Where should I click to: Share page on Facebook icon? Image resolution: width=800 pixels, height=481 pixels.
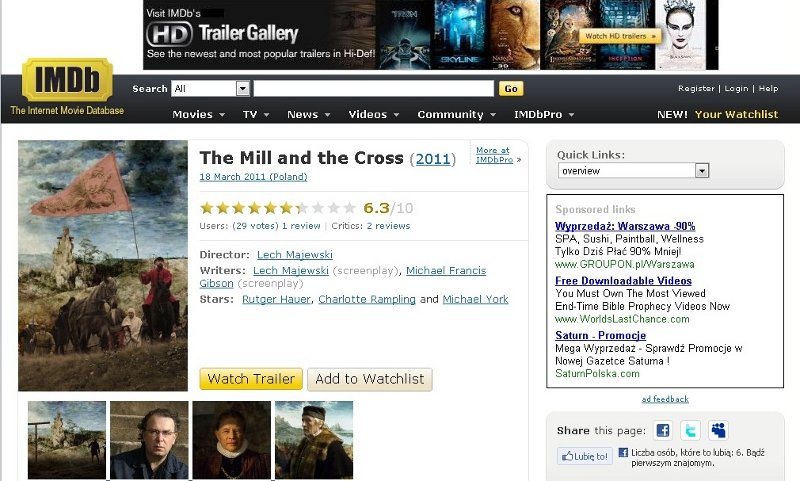[662, 431]
